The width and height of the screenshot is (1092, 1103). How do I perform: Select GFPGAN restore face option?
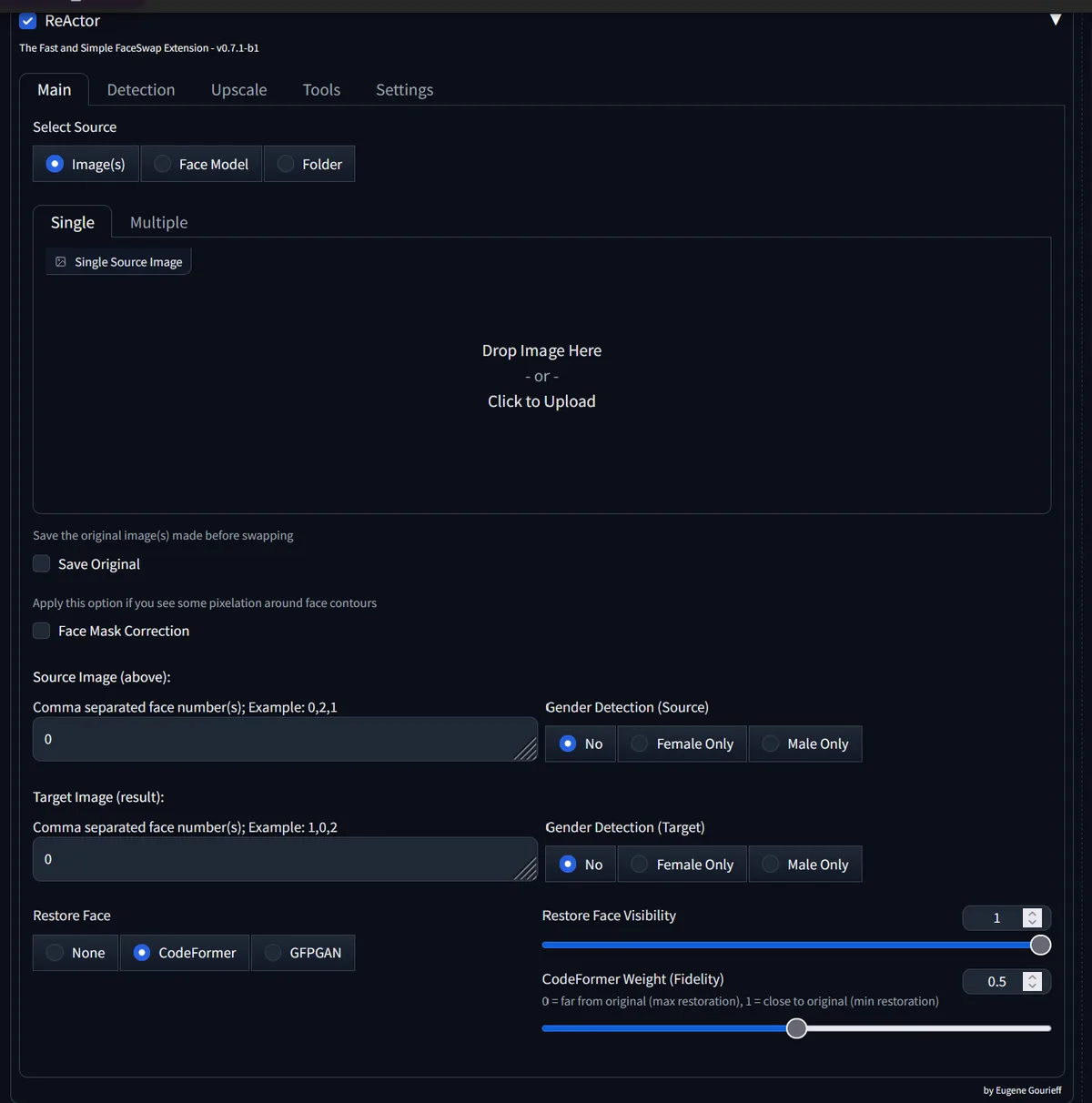click(x=303, y=953)
